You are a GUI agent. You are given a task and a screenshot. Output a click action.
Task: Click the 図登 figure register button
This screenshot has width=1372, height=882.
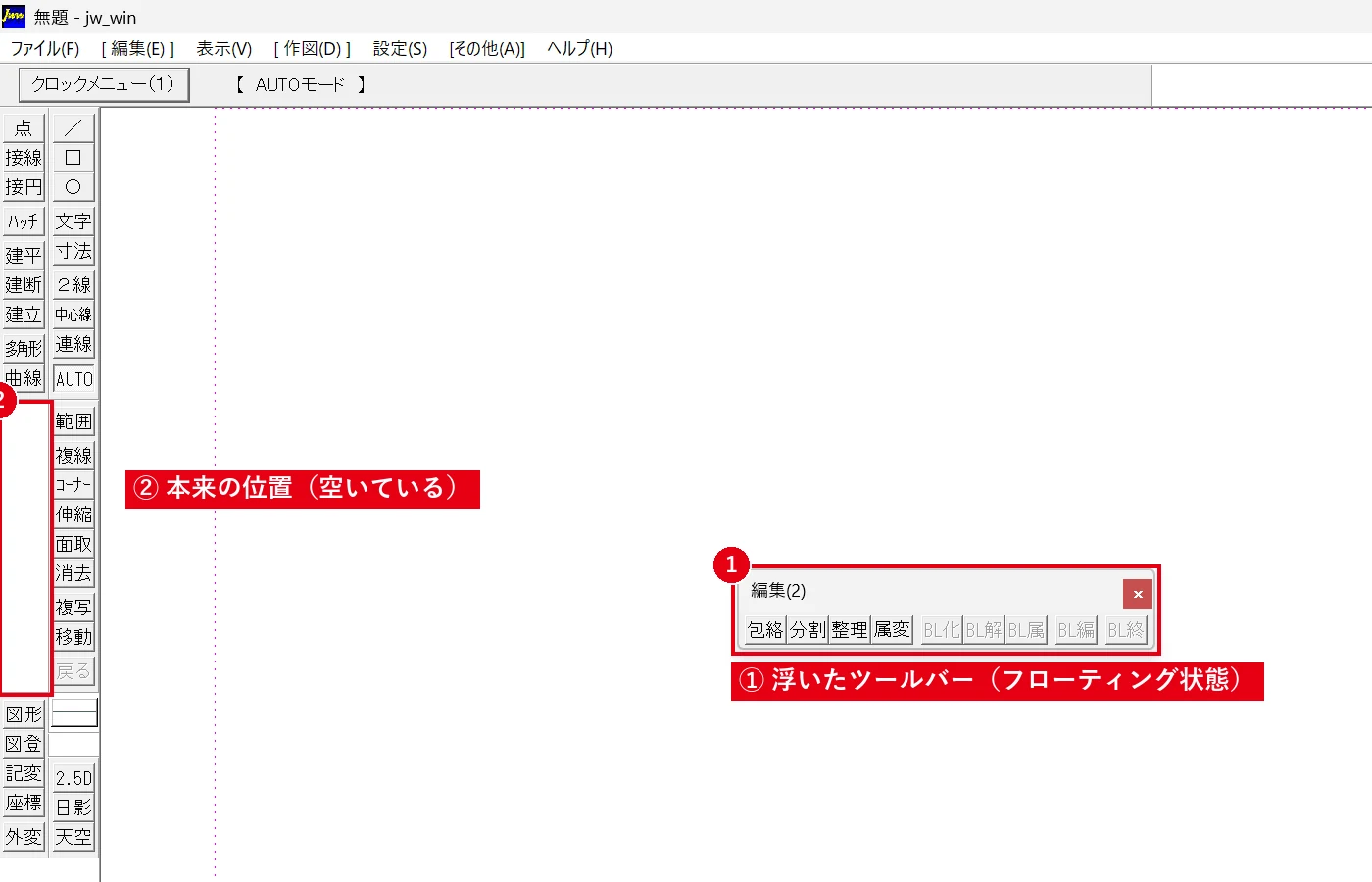coord(24,744)
